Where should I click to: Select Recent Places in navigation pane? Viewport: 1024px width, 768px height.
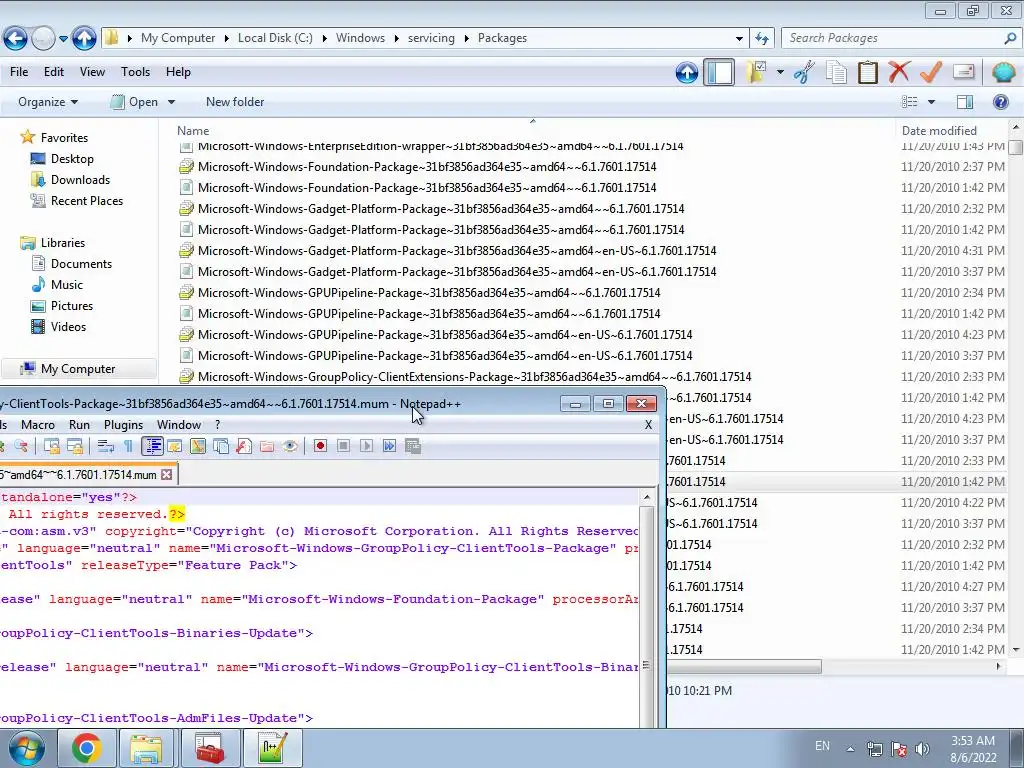(87, 200)
